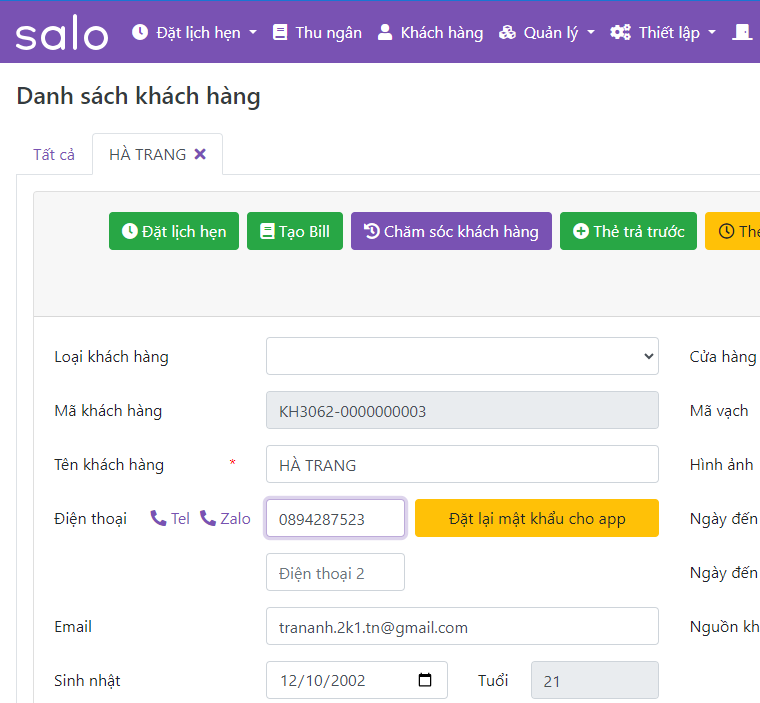Screen dimensions: 760x703
Task: Focus the Điện thoại 2 input field
Action: [335, 572]
